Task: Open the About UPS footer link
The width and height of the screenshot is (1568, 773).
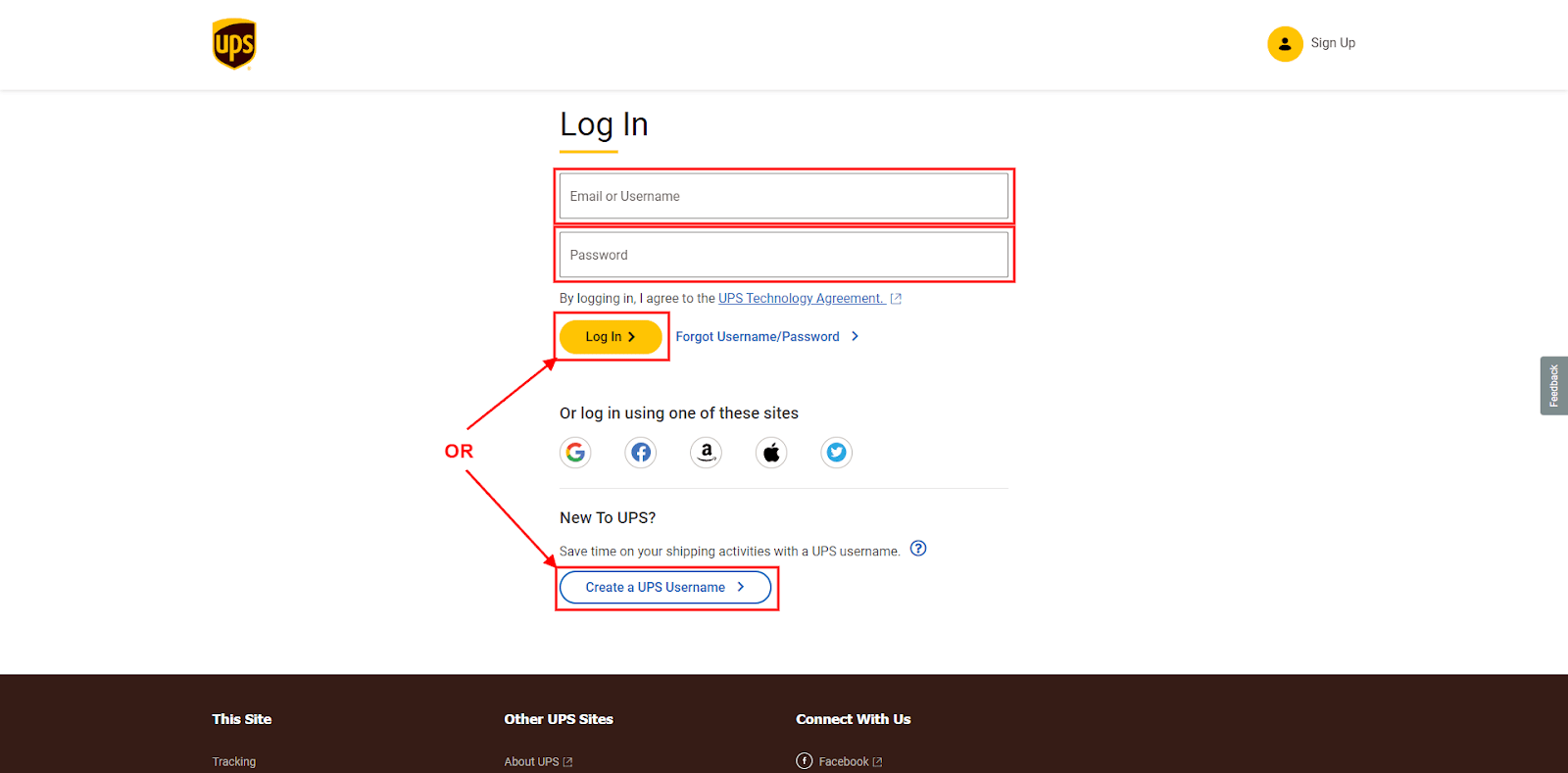Action: [531, 761]
